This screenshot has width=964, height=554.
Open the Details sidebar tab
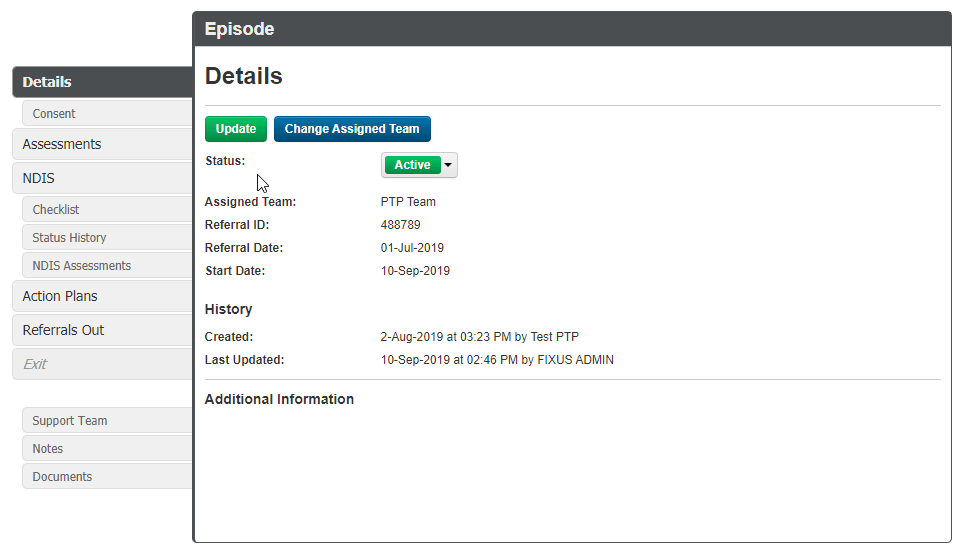click(103, 82)
